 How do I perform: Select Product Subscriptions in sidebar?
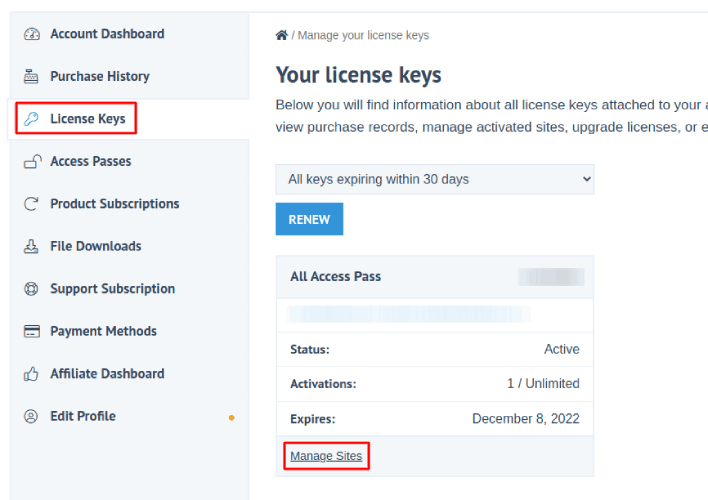click(115, 204)
